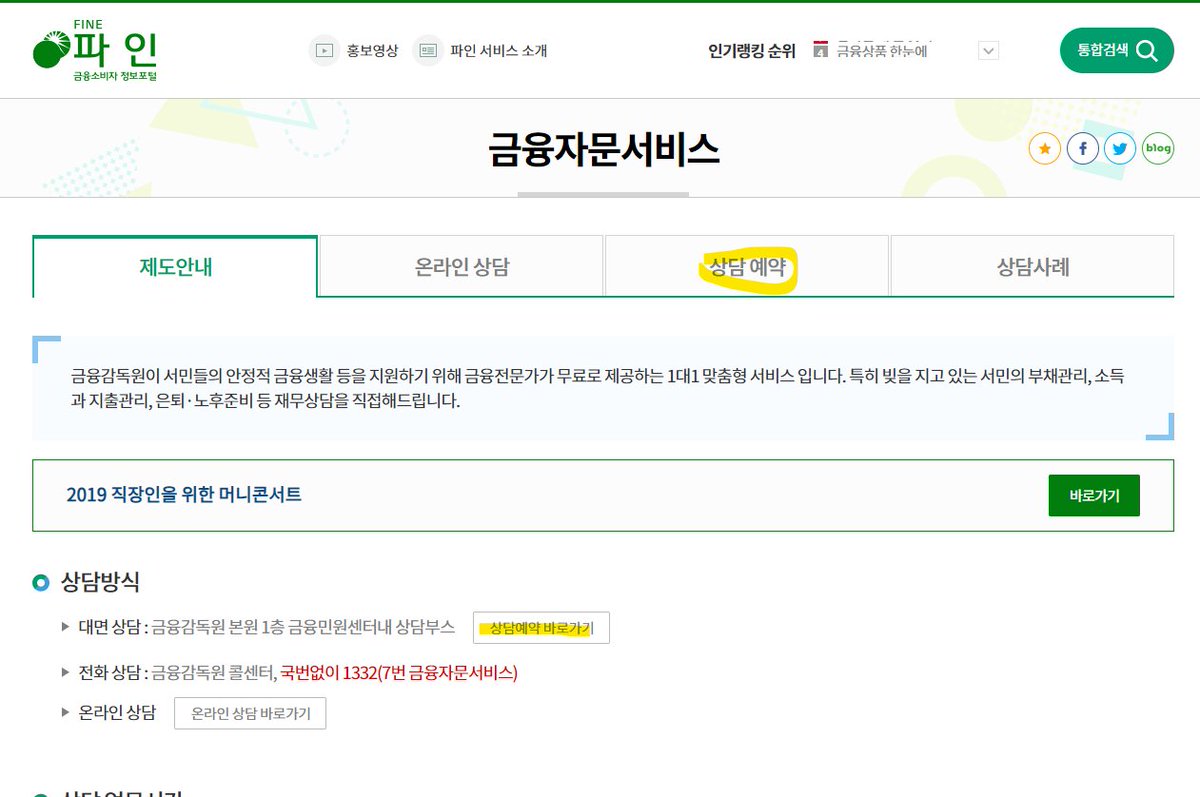Open the 인기랭킹 순위 link
This screenshot has height=797, width=1200.
(x=751, y=50)
